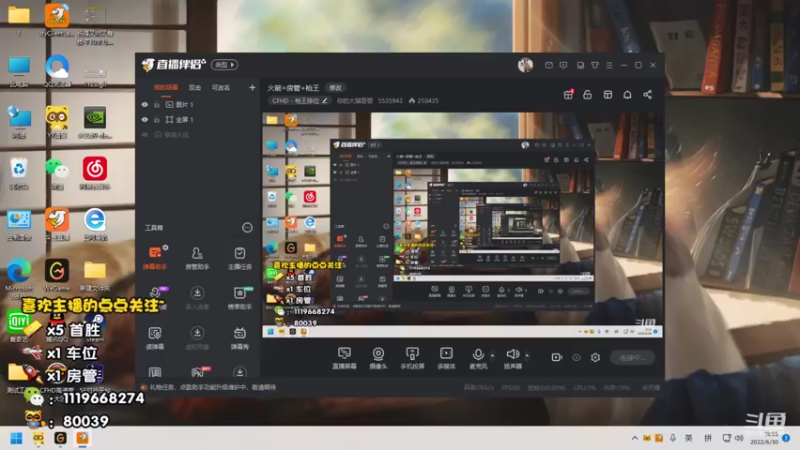Expand the toolbox more options button
Screen dimensions: 800x450
click(x=247, y=228)
